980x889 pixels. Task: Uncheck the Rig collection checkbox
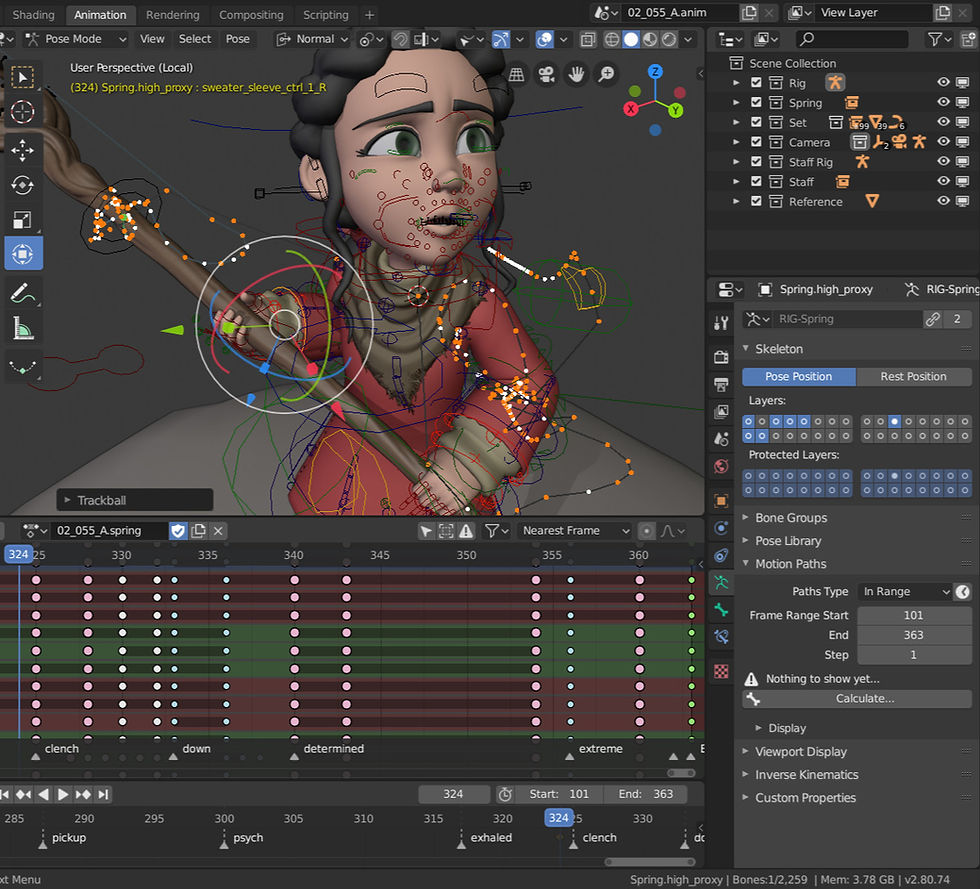coord(756,83)
